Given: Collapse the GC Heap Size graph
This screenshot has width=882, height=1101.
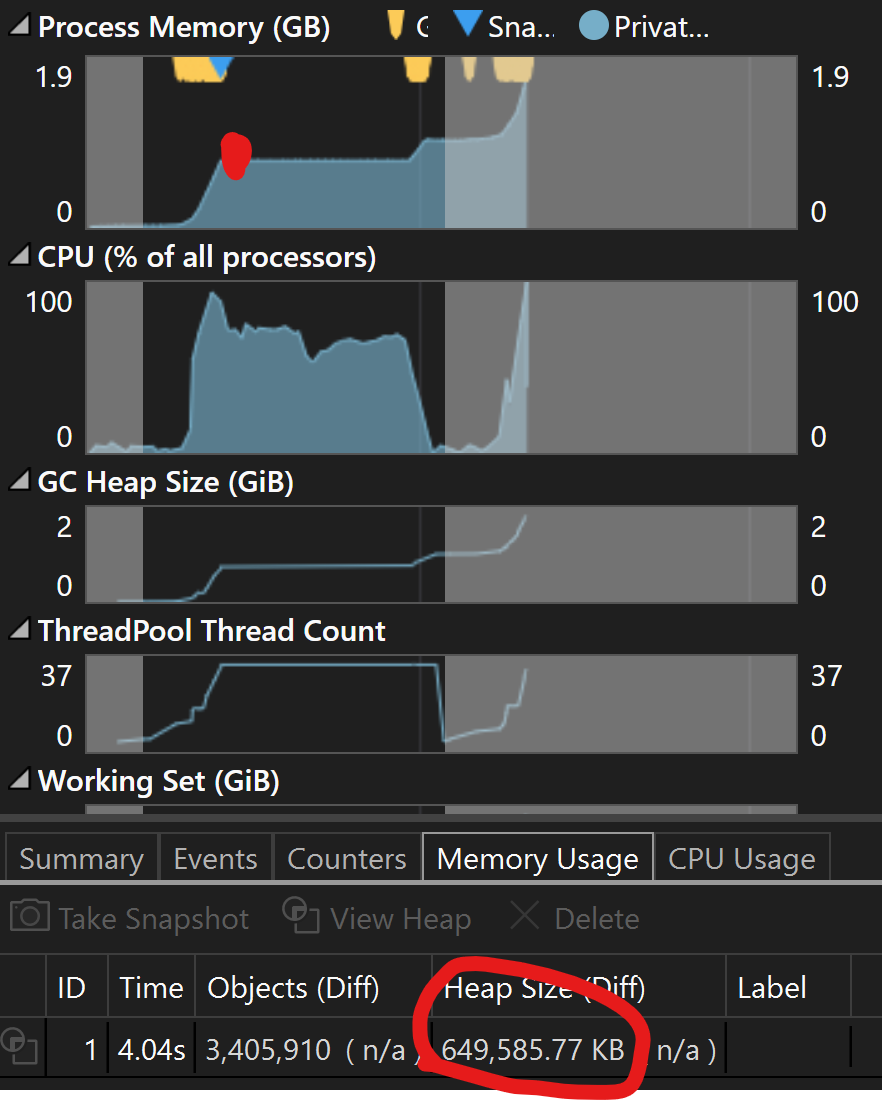Looking at the screenshot, I should 19,483.
